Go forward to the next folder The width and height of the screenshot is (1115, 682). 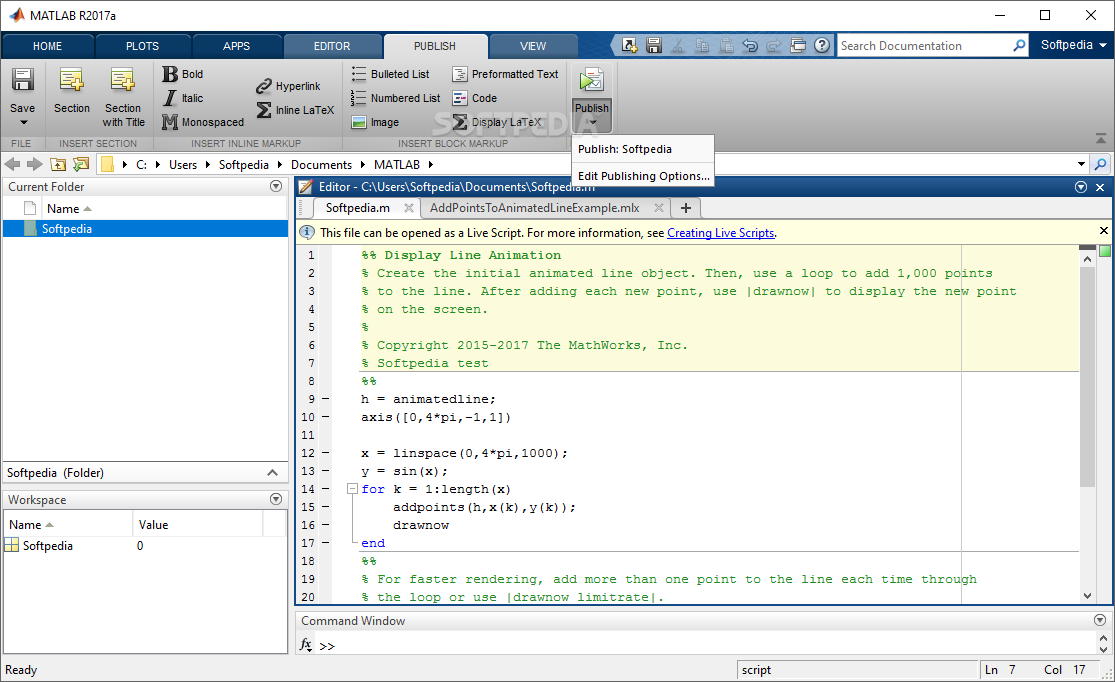pos(35,164)
